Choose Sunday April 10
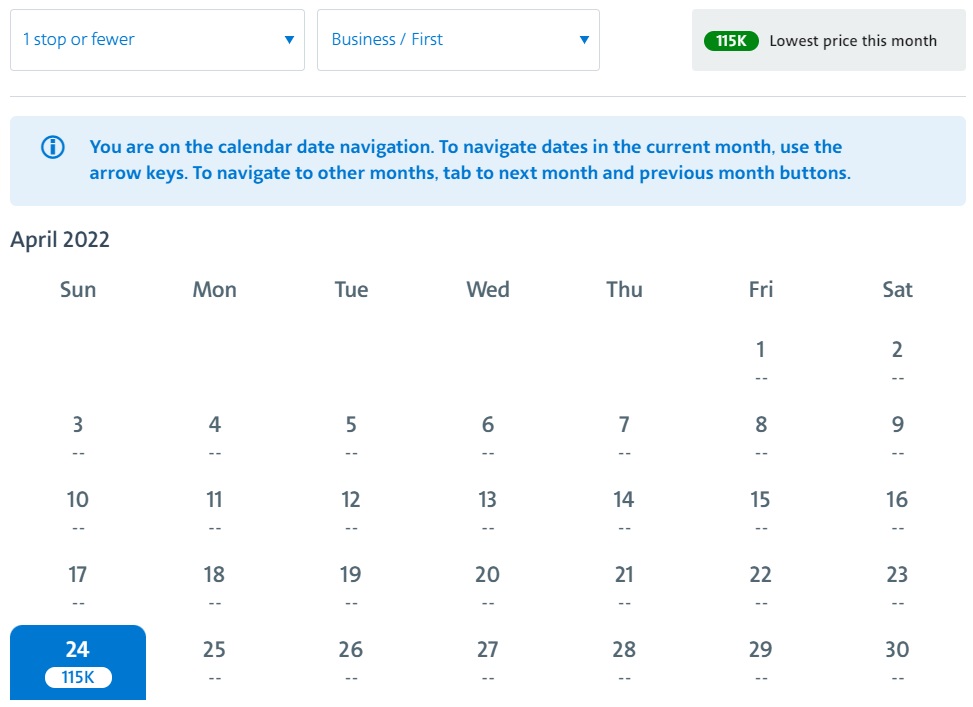The height and width of the screenshot is (707, 973). point(78,512)
